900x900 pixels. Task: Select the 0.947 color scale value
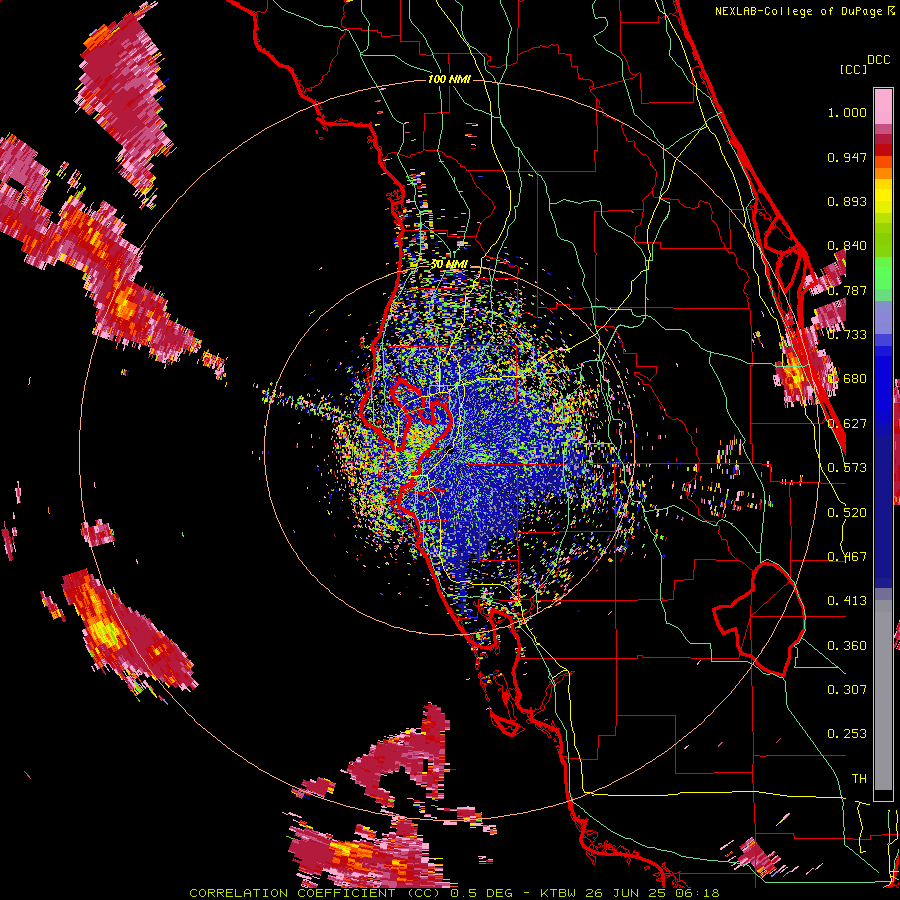coord(847,157)
